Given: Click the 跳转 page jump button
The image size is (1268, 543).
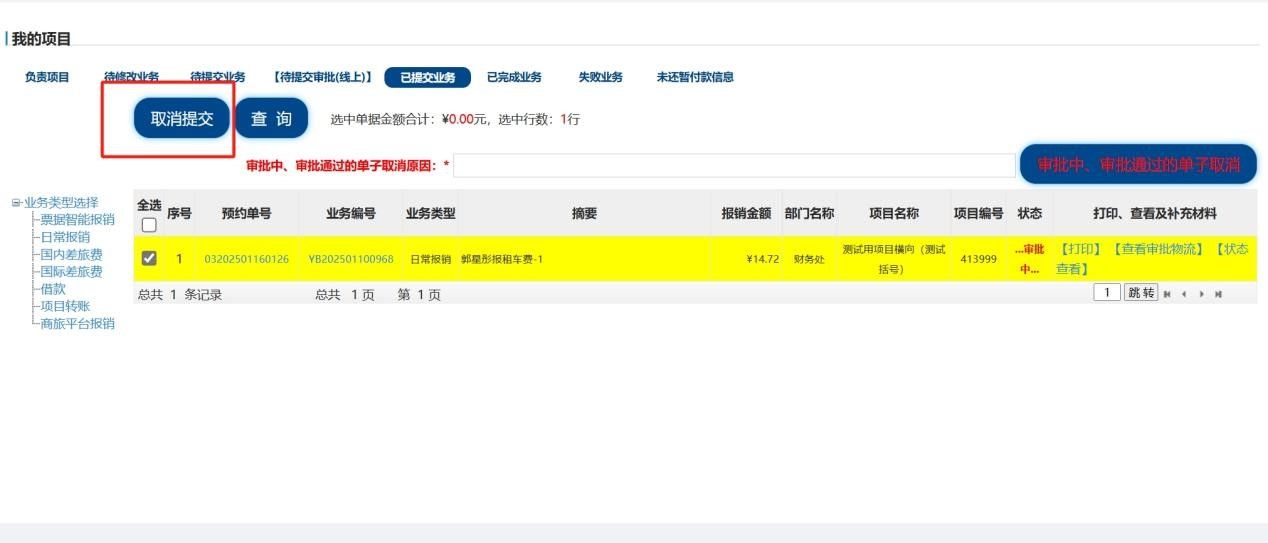Looking at the screenshot, I should tap(1141, 293).
